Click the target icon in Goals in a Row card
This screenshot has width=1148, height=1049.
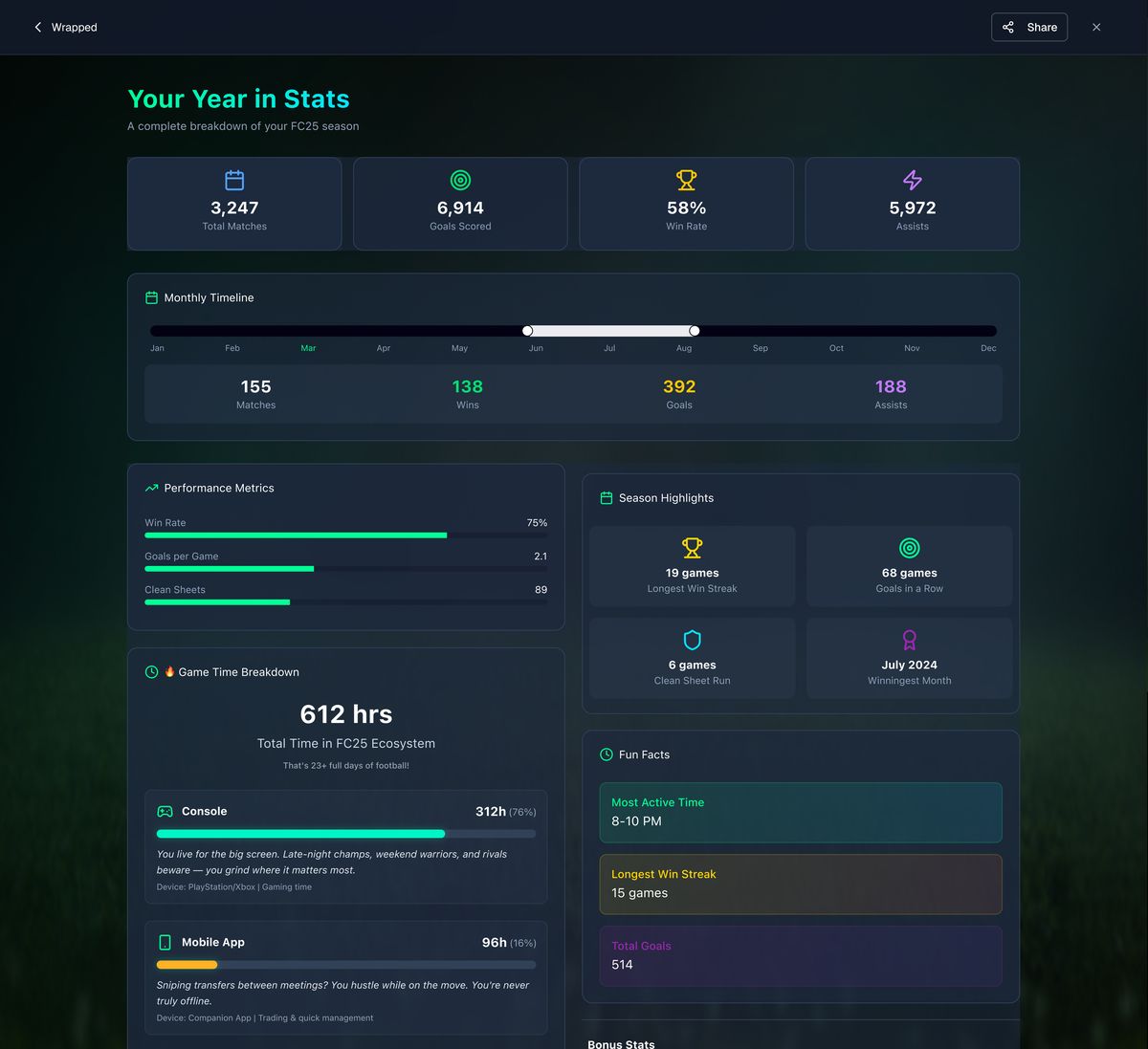tap(910, 548)
